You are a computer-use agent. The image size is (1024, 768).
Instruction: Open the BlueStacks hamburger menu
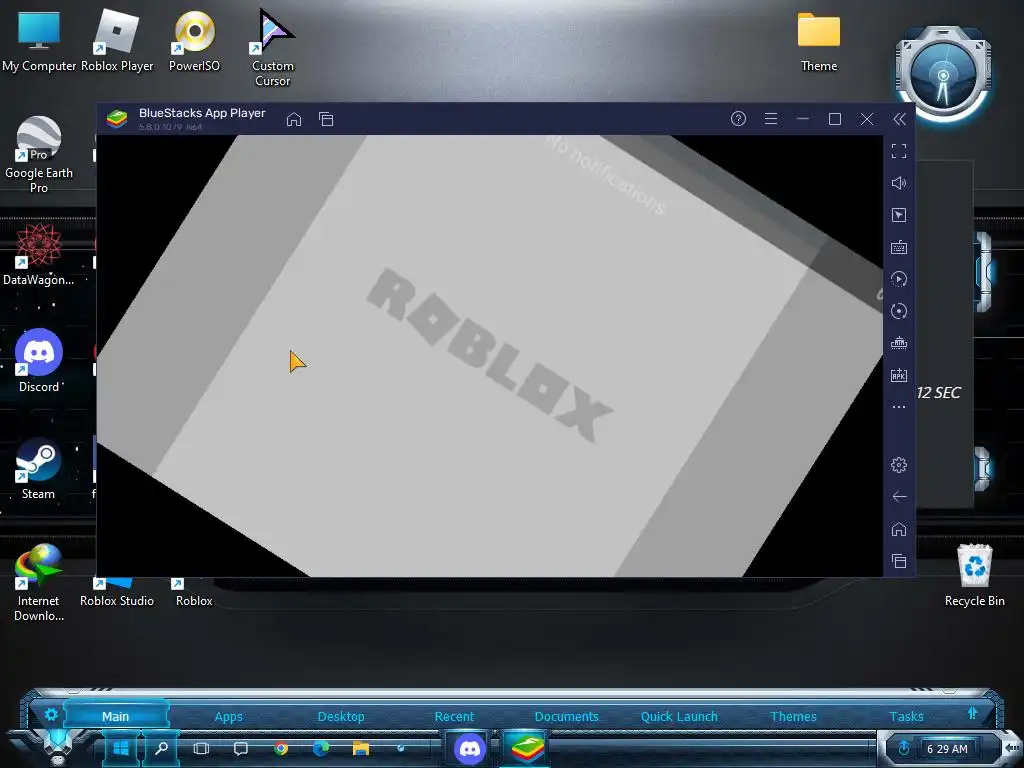click(771, 119)
